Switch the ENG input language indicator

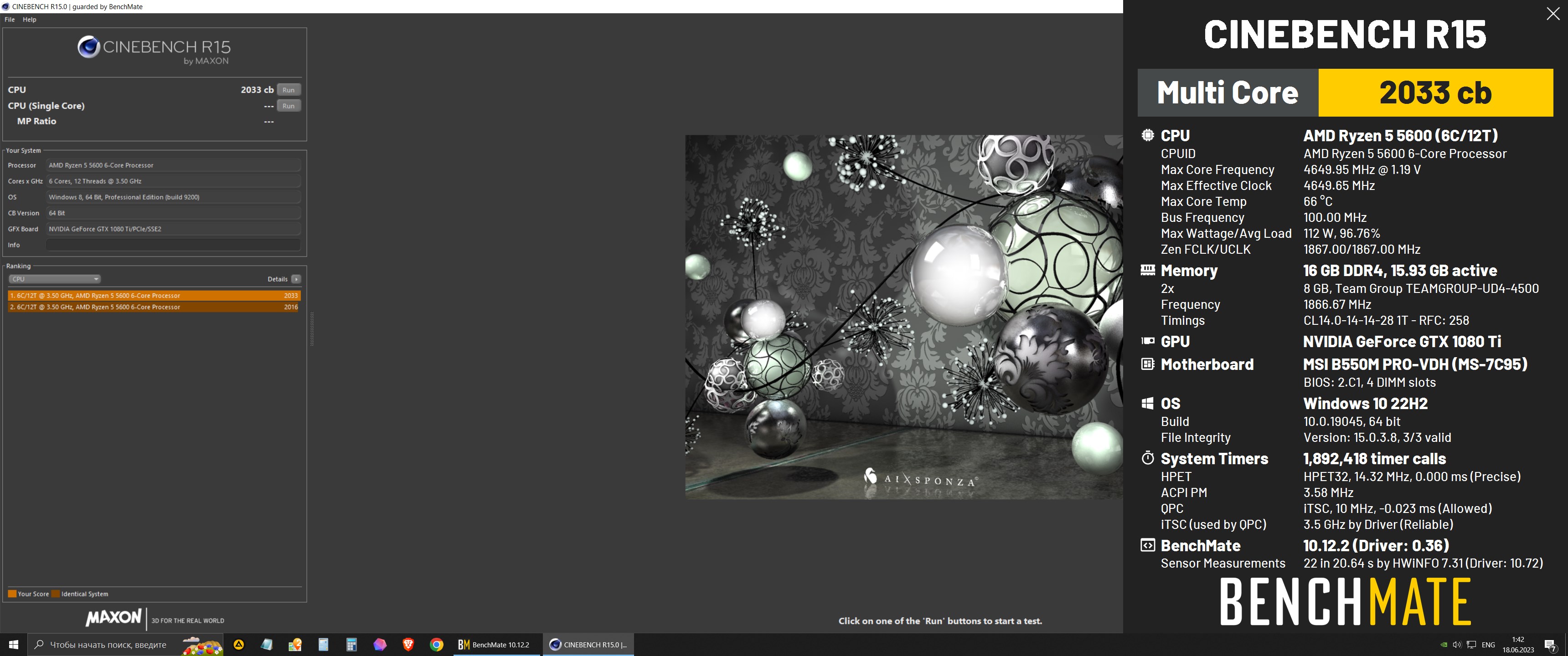coord(1488,645)
